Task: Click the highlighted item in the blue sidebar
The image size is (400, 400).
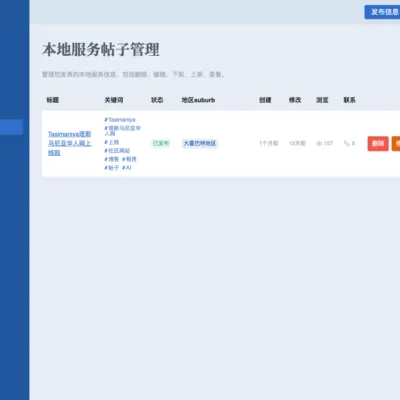Action: tap(11, 127)
